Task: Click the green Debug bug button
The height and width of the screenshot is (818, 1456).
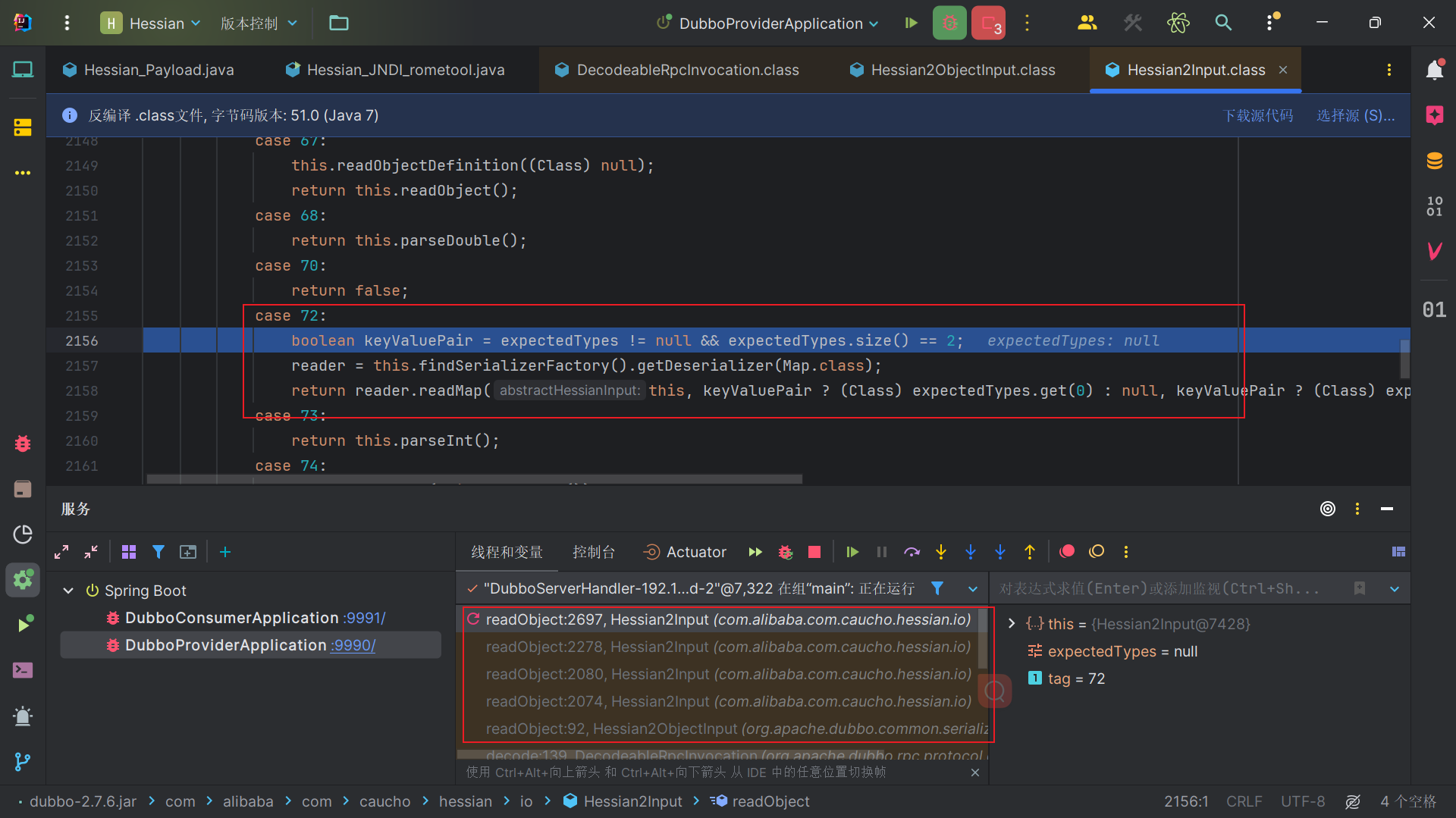Action: coord(949,23)
